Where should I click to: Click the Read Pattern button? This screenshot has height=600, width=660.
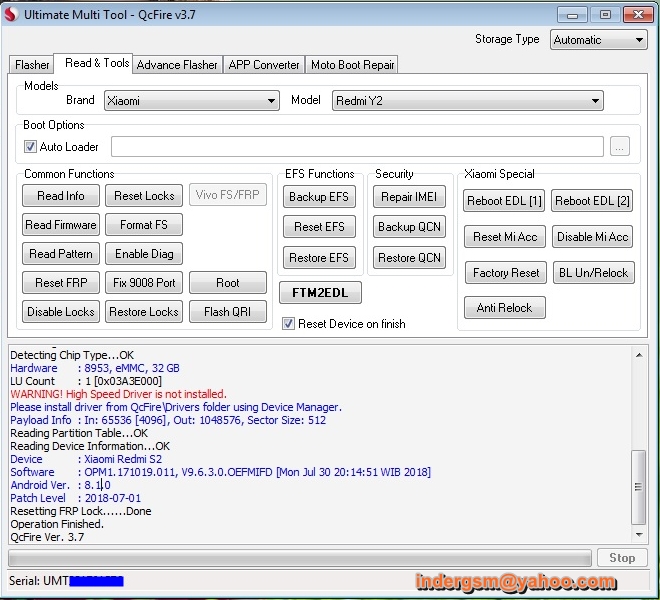click(x=61, y=254)
